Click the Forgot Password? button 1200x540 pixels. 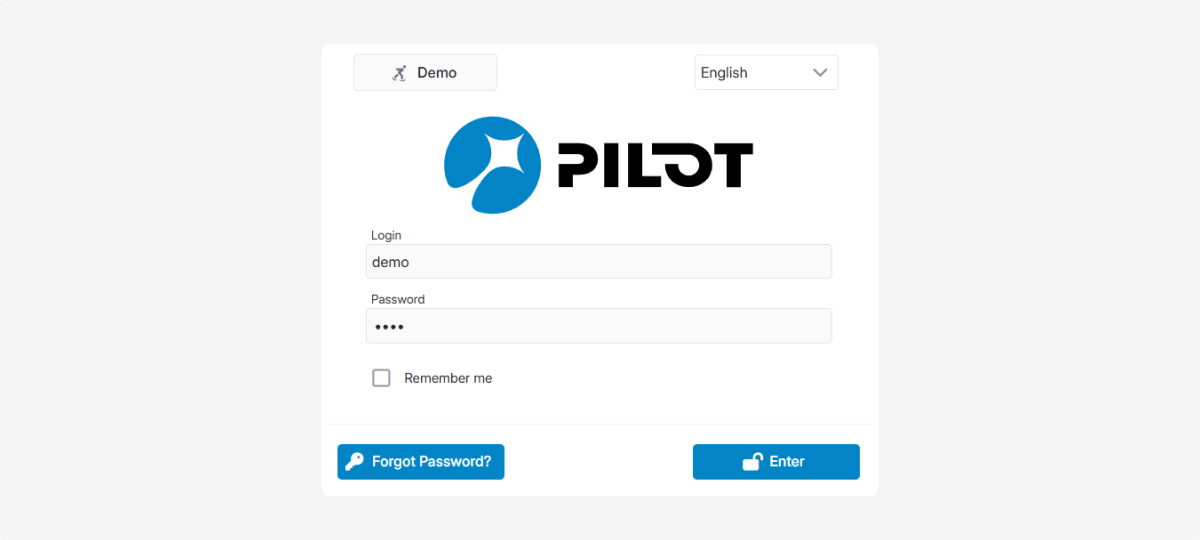(421, 462)
